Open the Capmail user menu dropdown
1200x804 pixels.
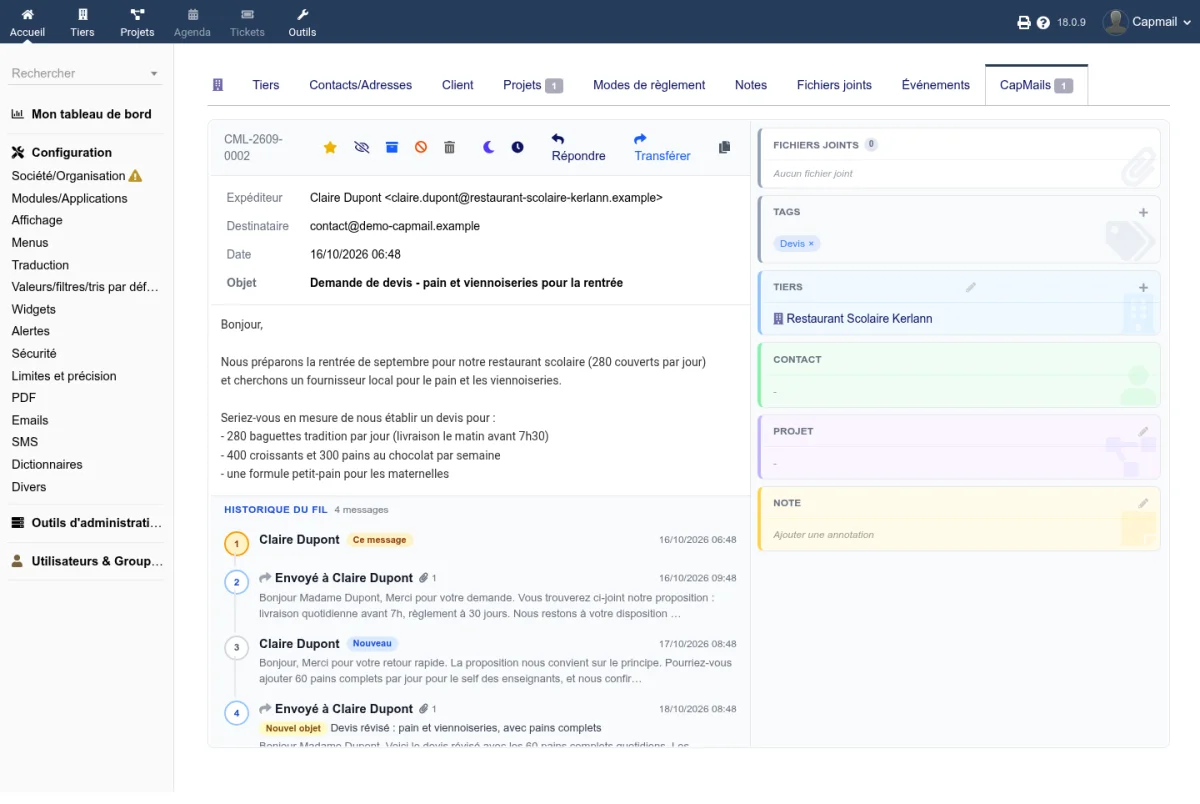(x=1160, y=22)
